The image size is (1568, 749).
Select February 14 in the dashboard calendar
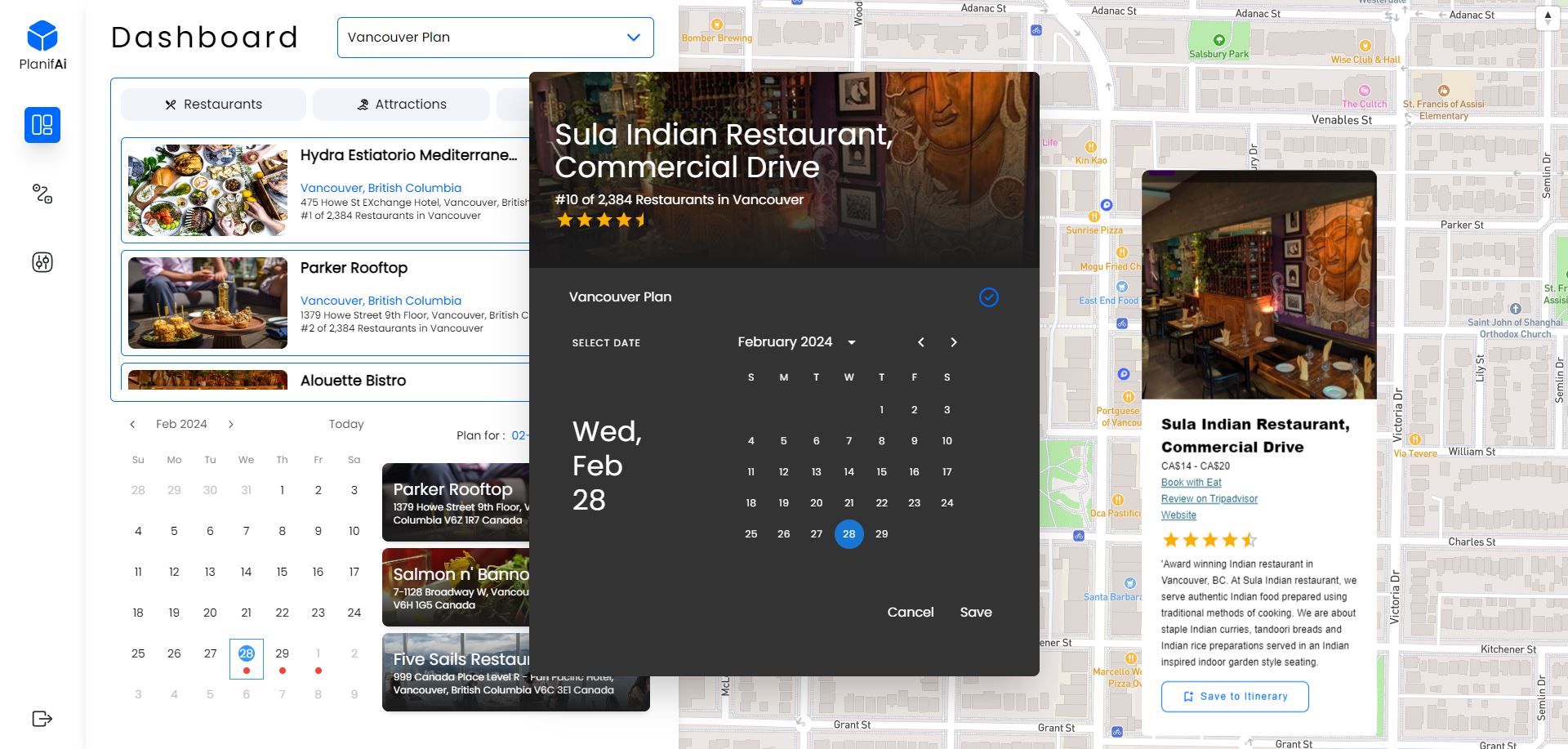click(x=247, y=572)
